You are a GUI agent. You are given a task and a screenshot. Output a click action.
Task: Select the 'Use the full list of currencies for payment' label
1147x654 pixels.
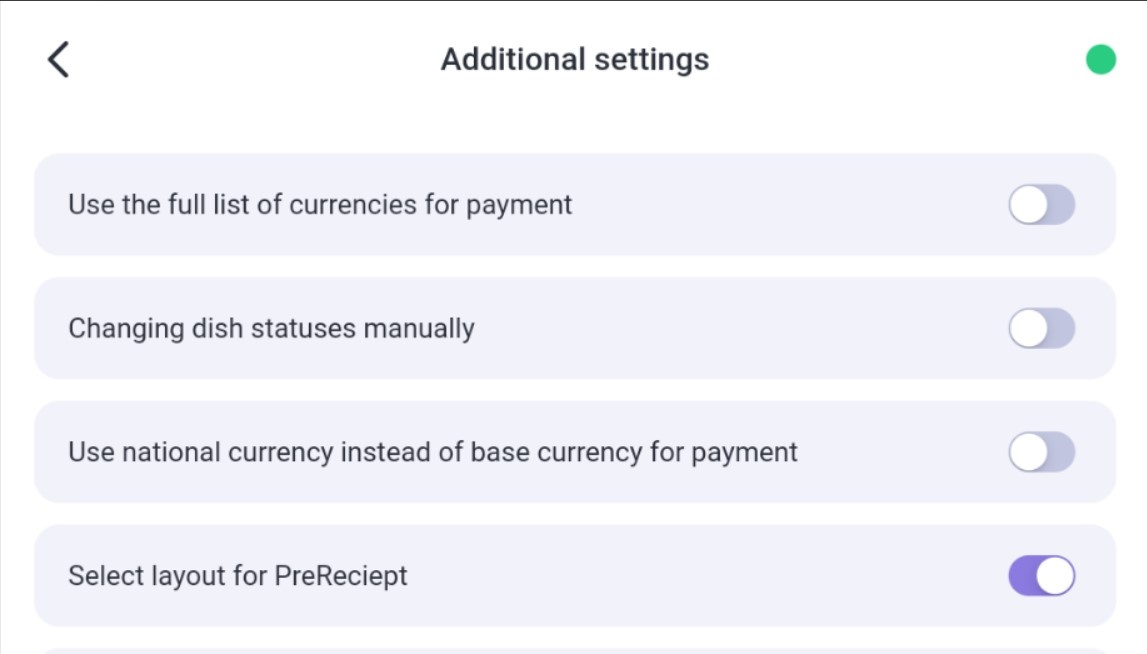pos(320,205)
